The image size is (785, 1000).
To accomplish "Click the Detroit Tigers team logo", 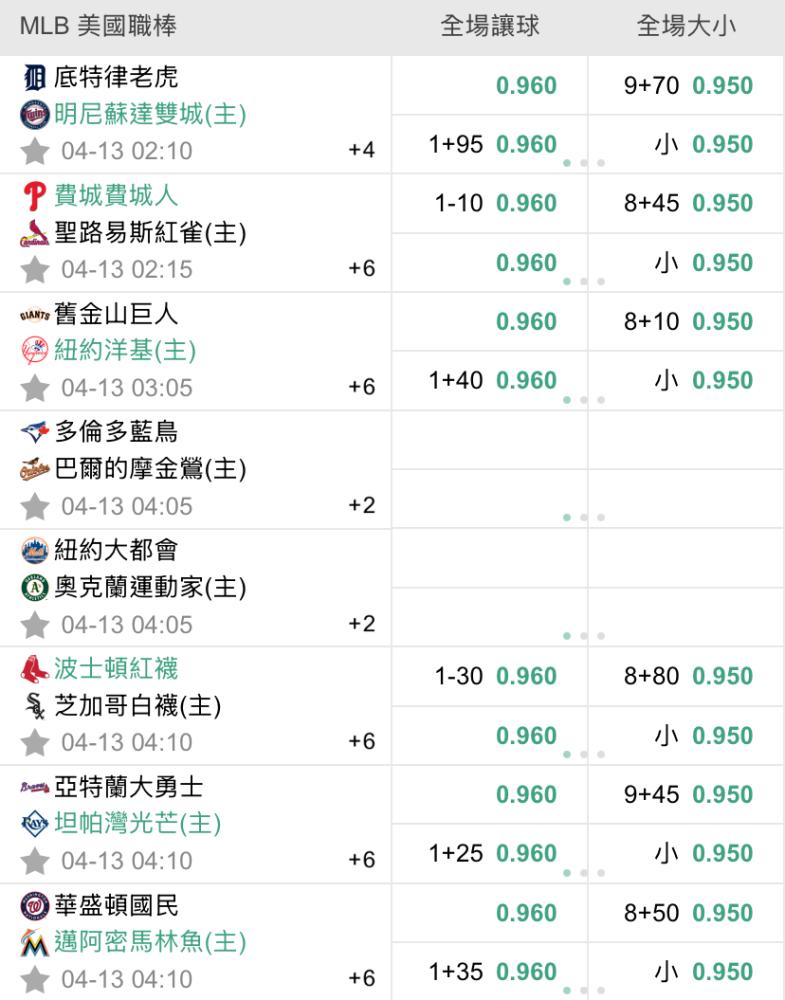I will point(34,77).
